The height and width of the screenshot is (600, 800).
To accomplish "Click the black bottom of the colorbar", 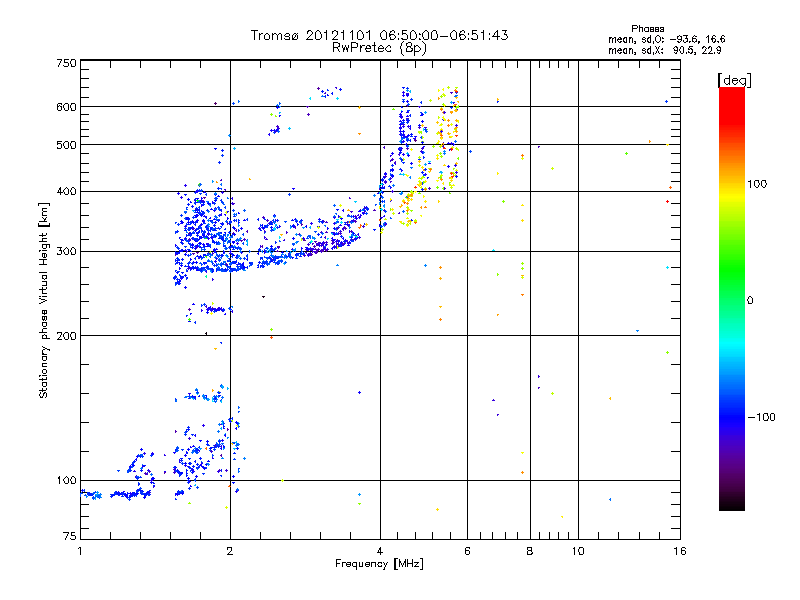I will click(x=732, y=503).
